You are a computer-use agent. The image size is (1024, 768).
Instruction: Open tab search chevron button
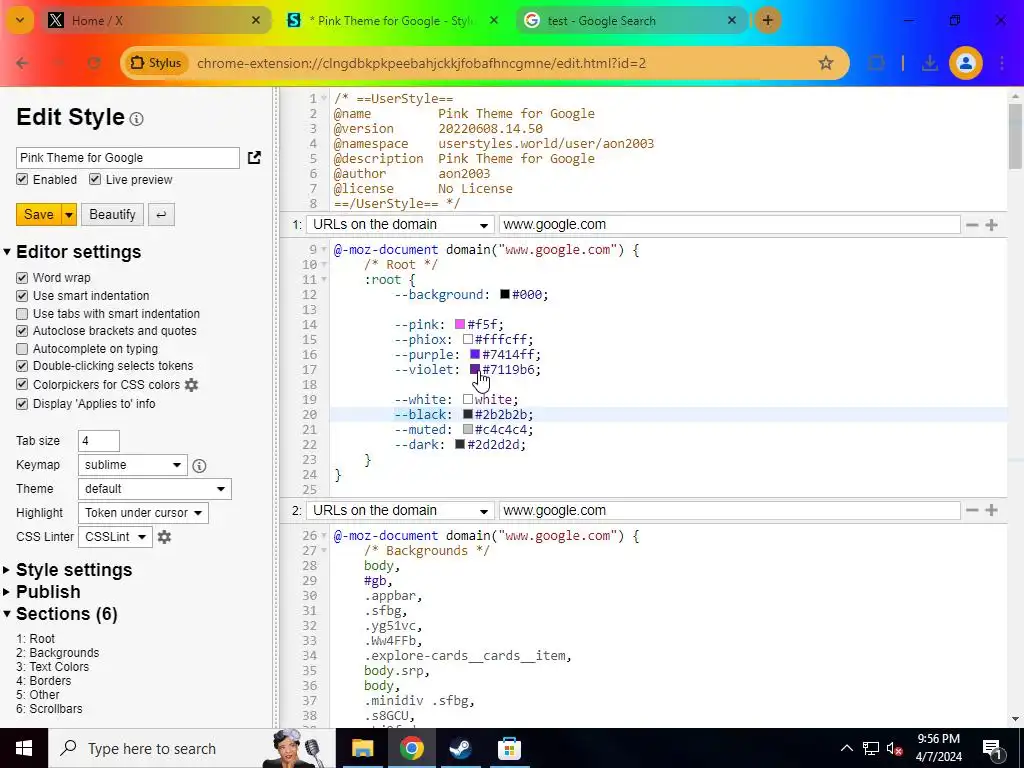tap(20, 20)
